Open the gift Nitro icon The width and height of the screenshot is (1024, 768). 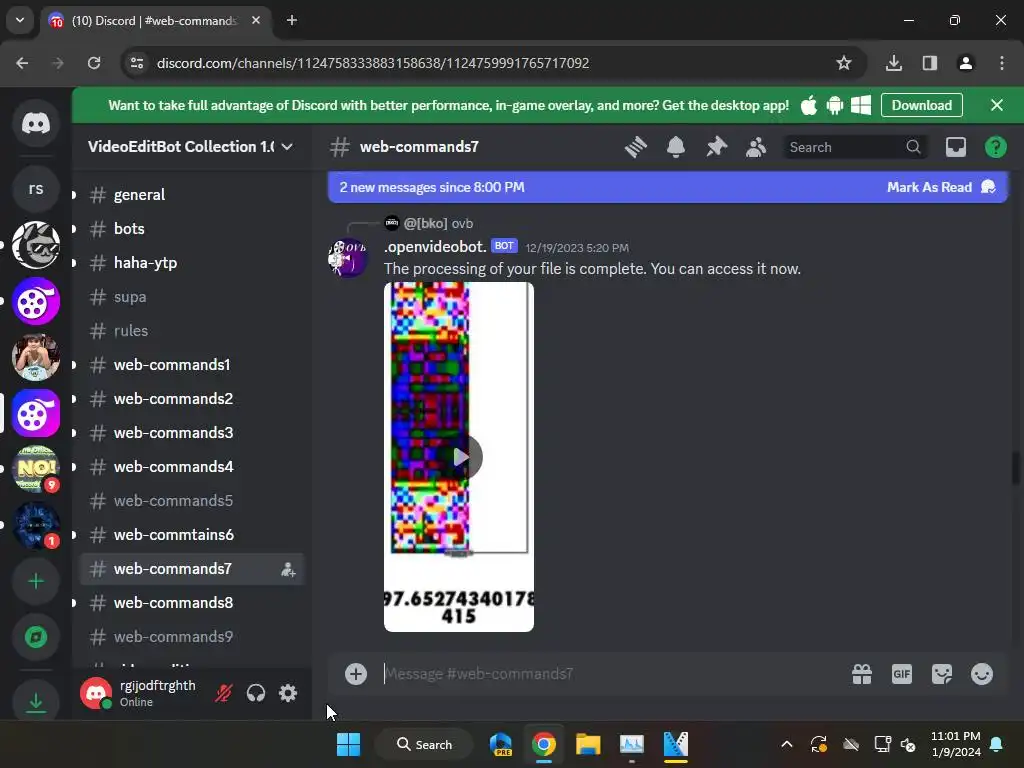click(862, 674)
